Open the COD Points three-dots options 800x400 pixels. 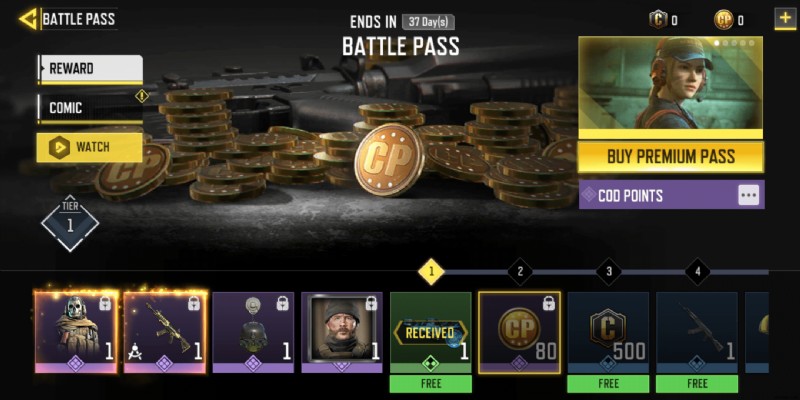[x=748, y=195]
